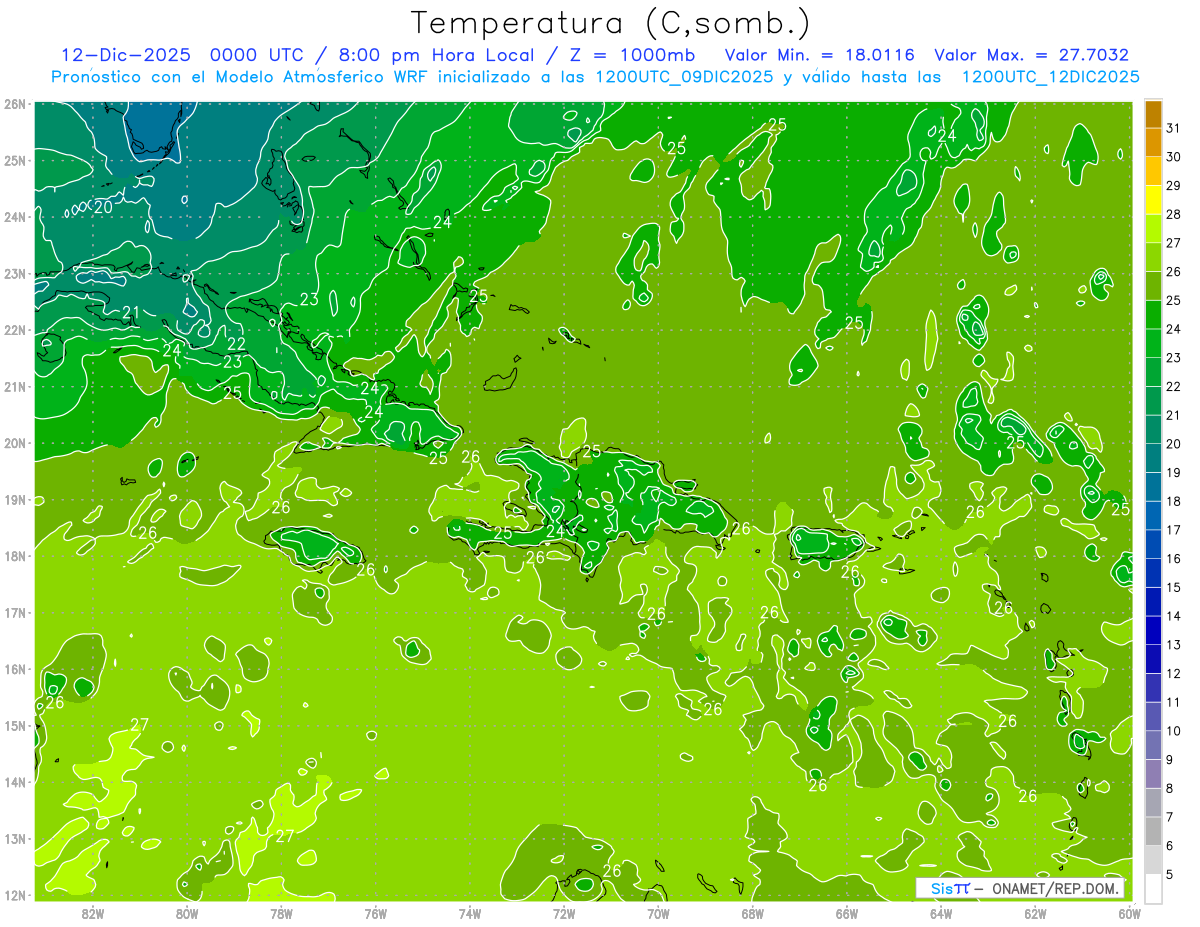The image size is (1200, 927).
Task: Click latitude label "22N" on left axis
Action: [15, 330]
